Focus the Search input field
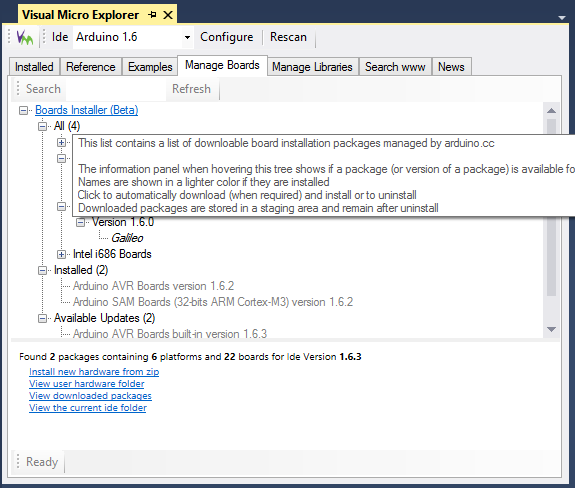Screen dimensions: 575x488 point(116,89)
